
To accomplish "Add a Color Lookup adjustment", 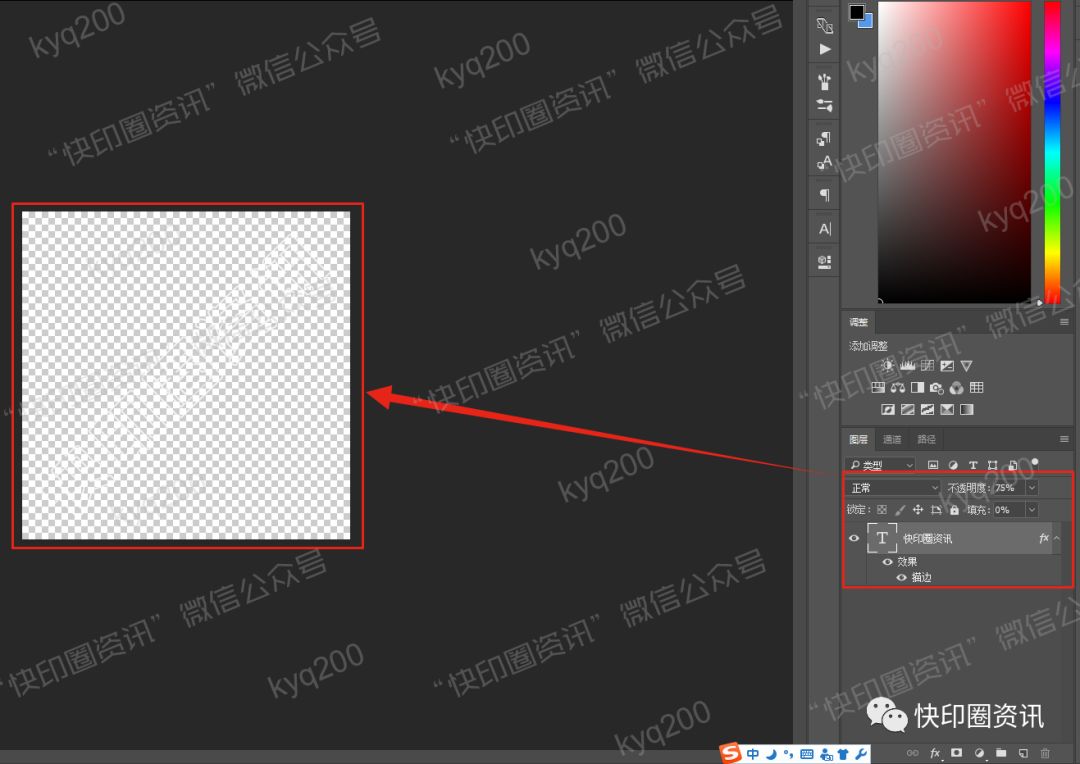I will [x=977, y=388].
